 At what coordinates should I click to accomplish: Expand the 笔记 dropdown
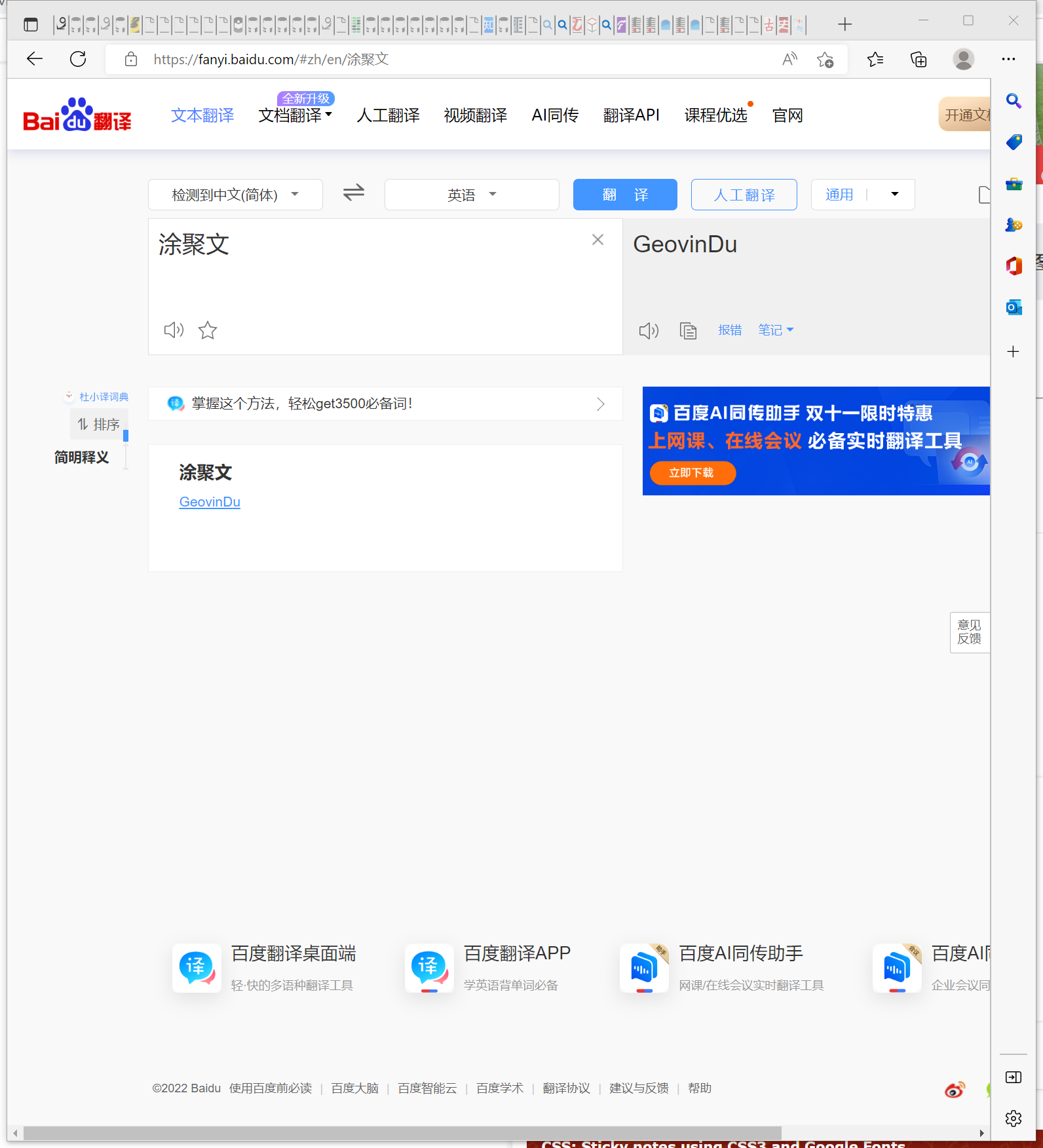click(x=776, y=330)
